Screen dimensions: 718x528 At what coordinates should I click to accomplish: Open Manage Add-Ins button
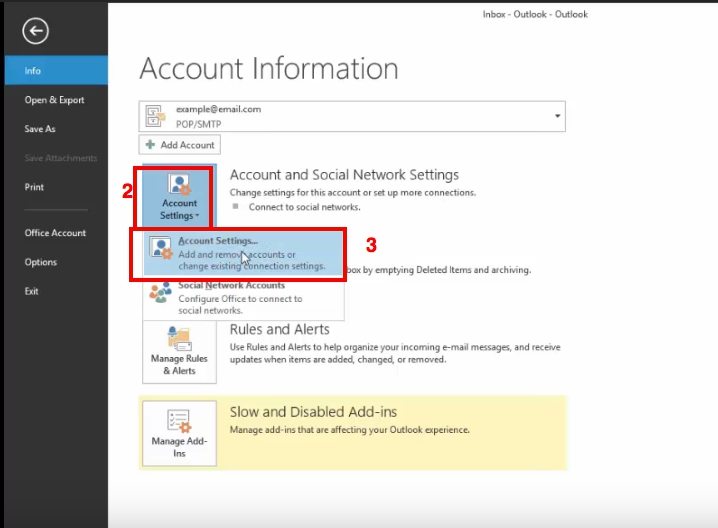(x=180, y=434)
